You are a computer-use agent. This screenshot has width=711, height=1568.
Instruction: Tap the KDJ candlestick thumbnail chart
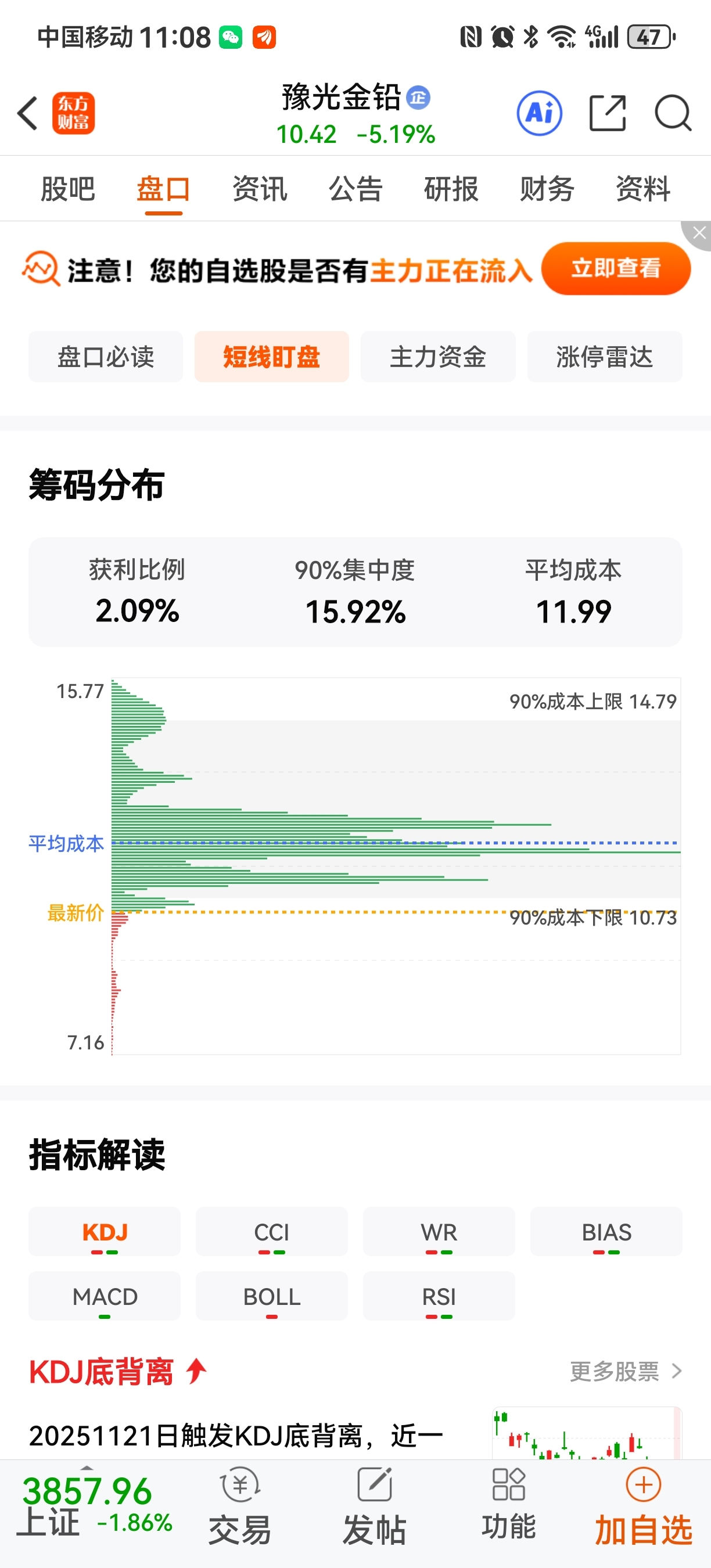587,1433
